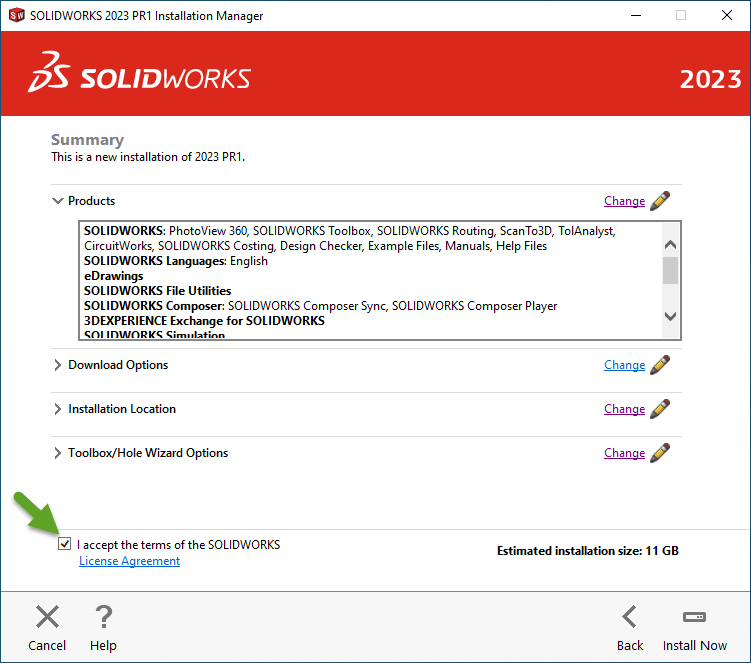Click the pencil icon beside Installation Location
This screenshot has height=663, width=751.
pyautogui.click(x=660, y=409)
